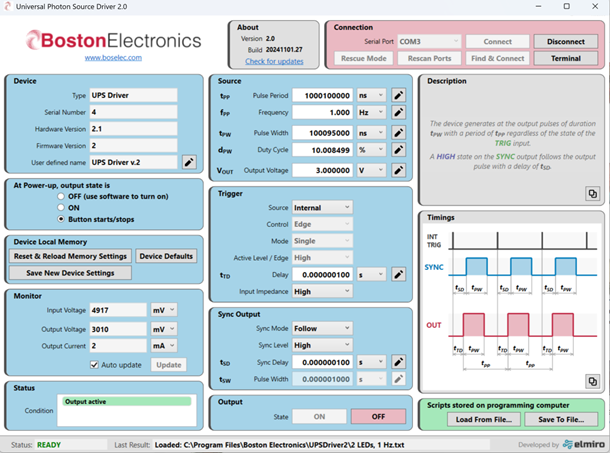Click the elmiro developer logo
The image size is (610, 453).
(x=584, y=444)
